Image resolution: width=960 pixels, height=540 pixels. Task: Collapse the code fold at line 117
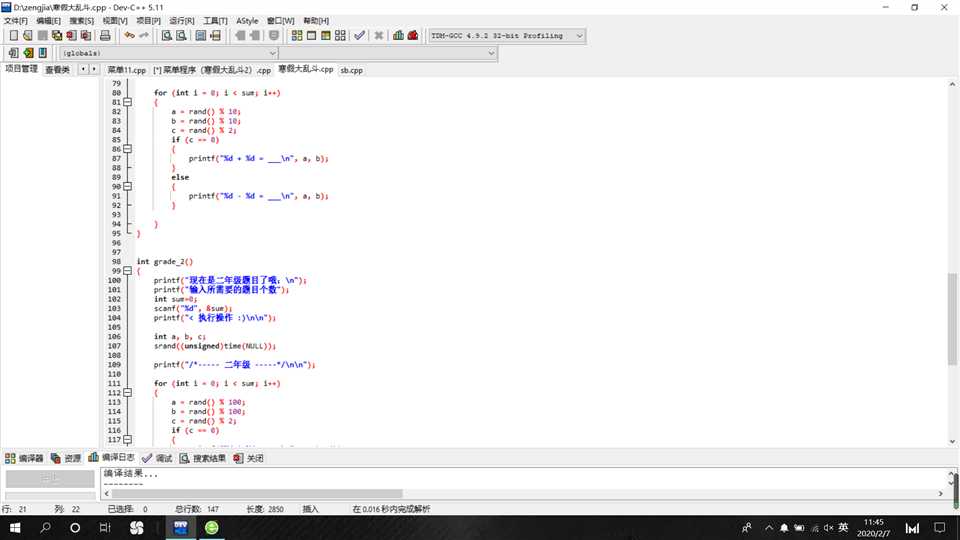coord(127,440)
